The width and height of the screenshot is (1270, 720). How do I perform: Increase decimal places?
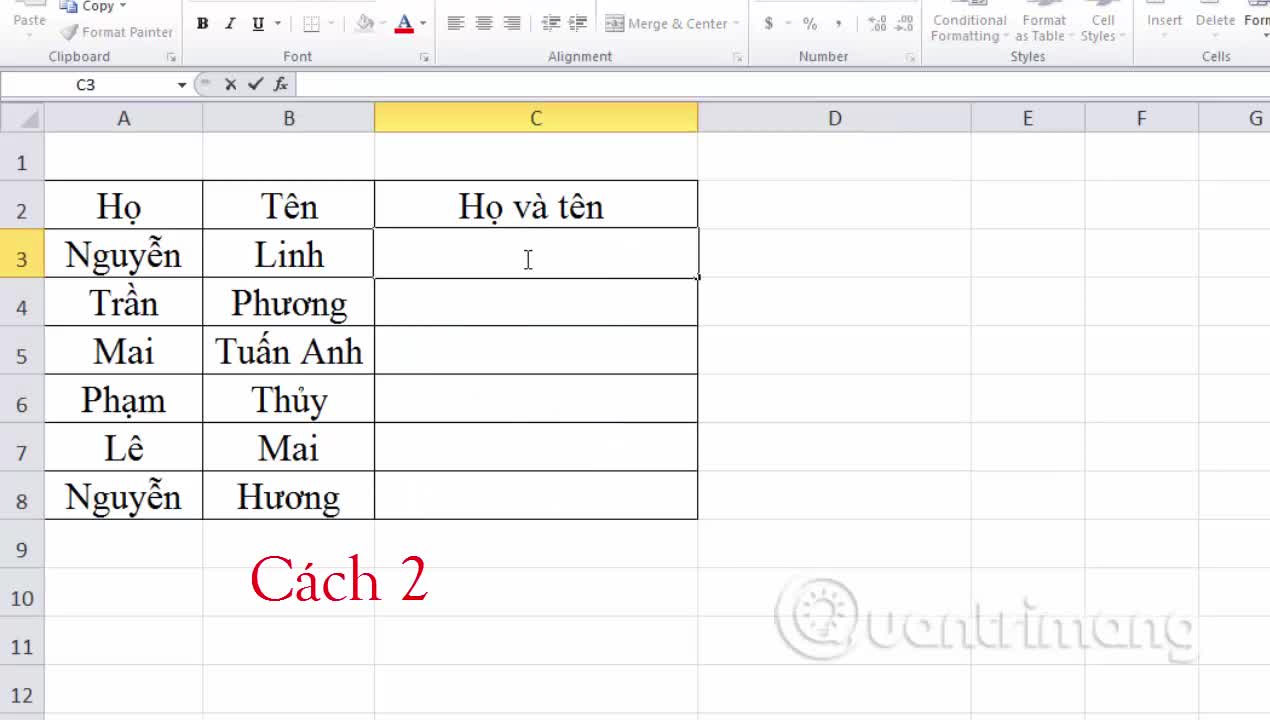[877, 23]
